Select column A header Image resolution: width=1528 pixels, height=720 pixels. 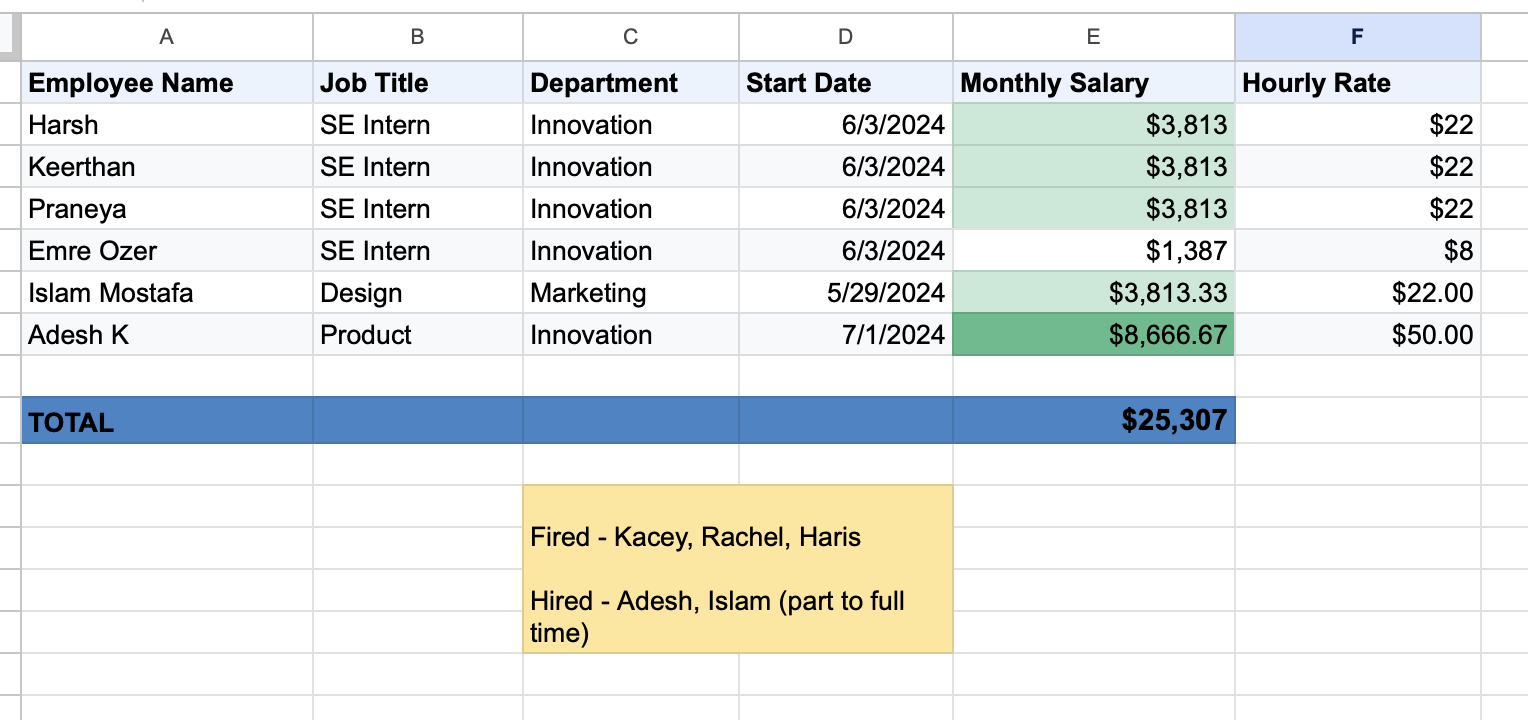[167, 37]
